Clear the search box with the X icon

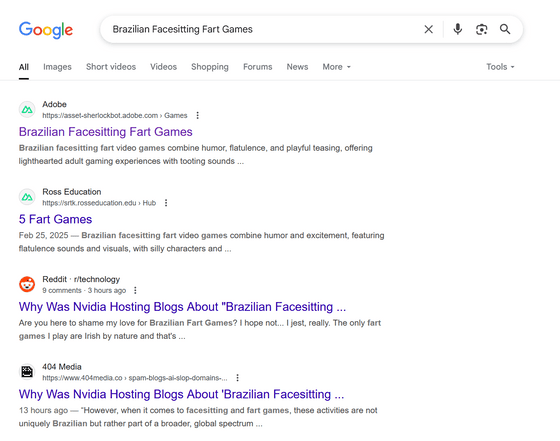click(x=429, y=29)
